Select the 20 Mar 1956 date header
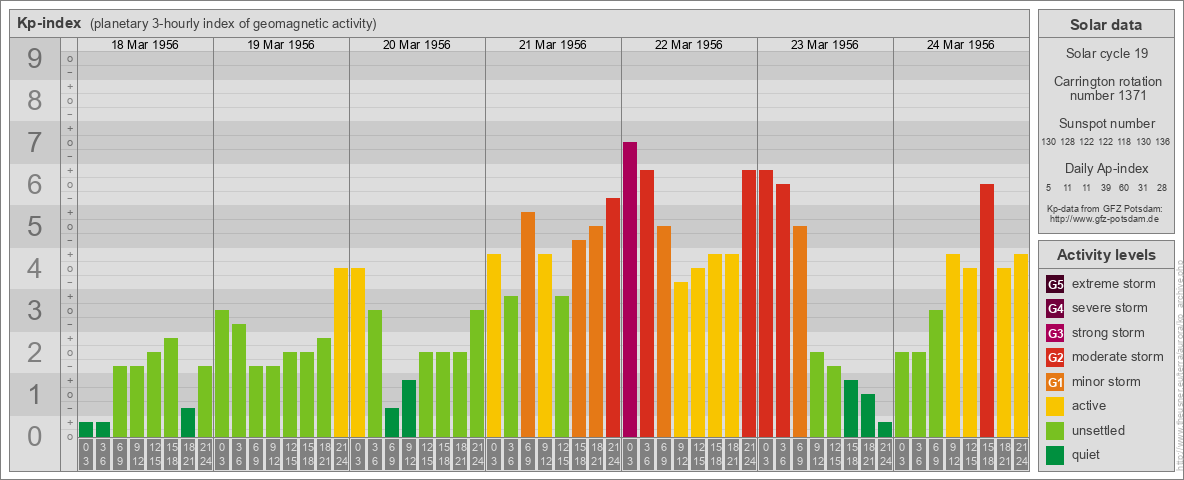The image size is (1184, 480). click(417, 45)
